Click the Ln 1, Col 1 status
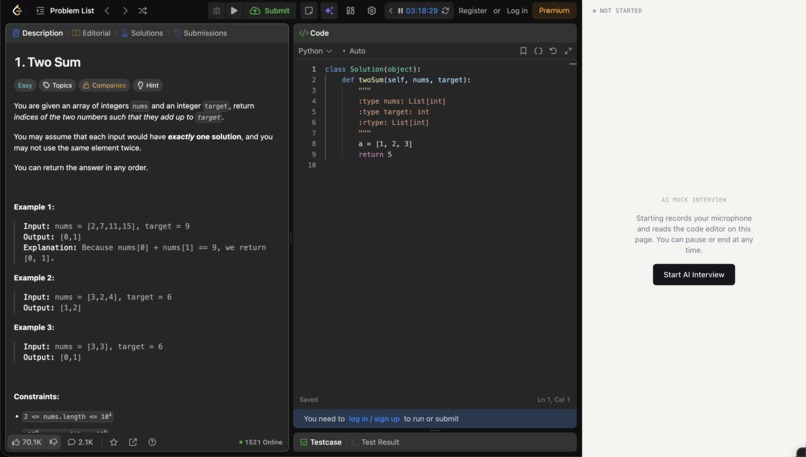Image resolution: width=806 pixels, height=457 pixels. (554, 399)
